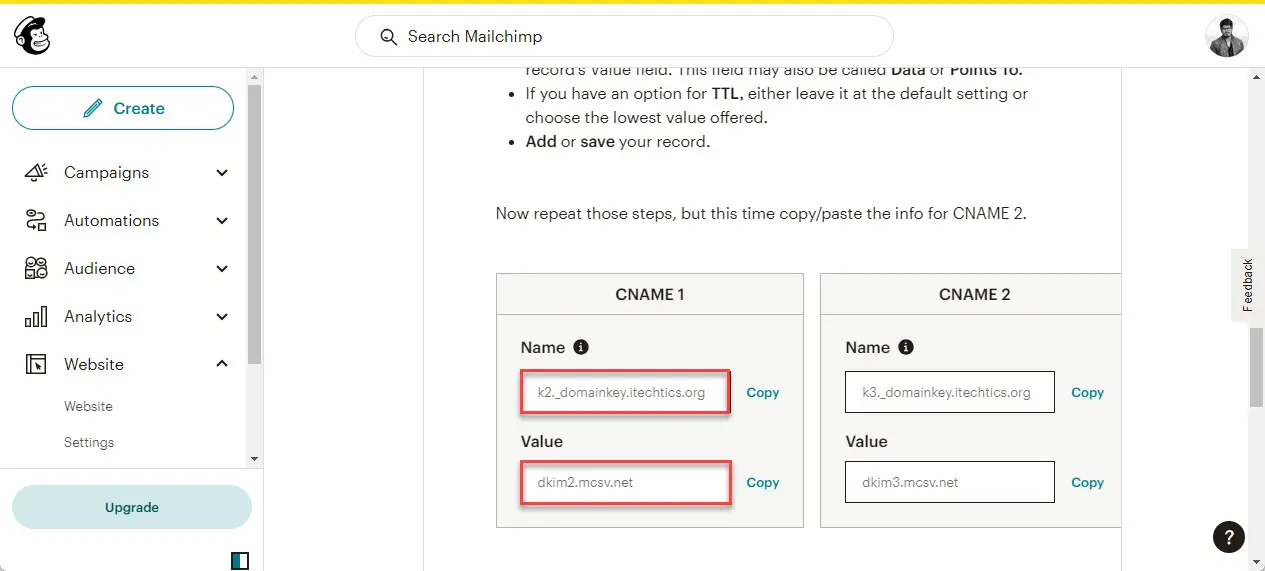Copy the CNAME 1 dkim2 Value

coord(762,483)
